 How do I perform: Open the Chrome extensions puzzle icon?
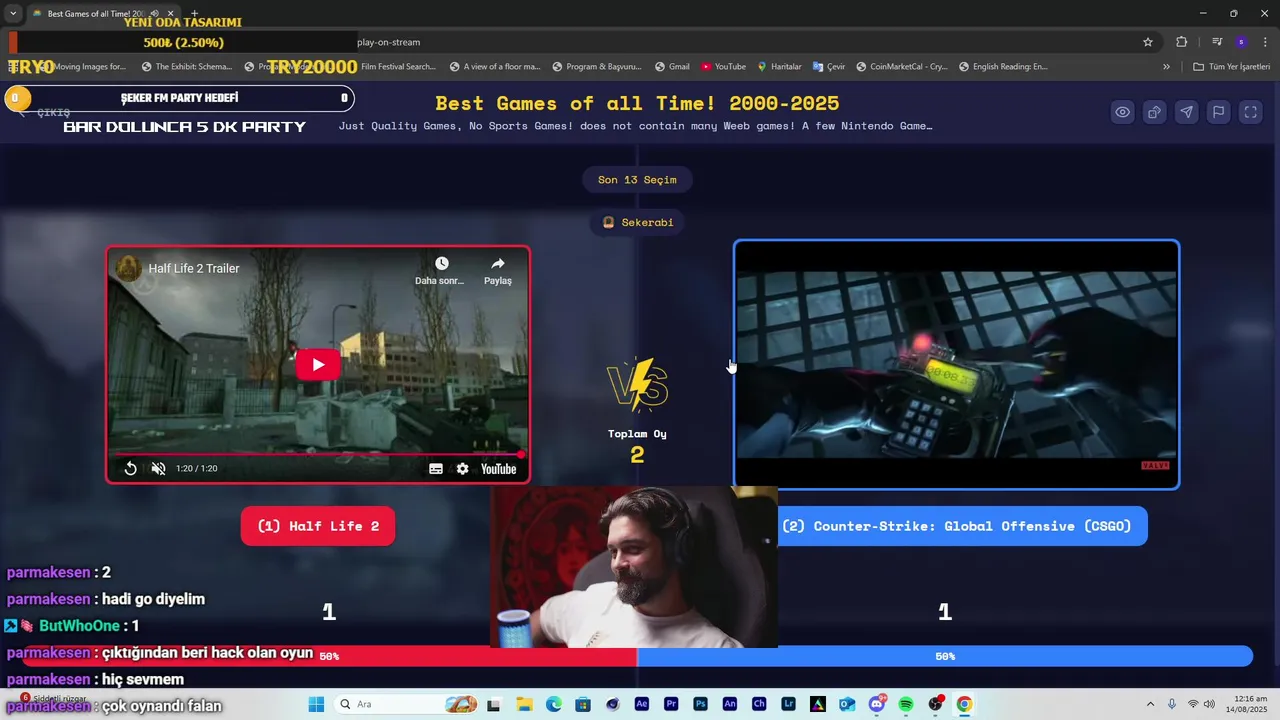(1181, 42)
